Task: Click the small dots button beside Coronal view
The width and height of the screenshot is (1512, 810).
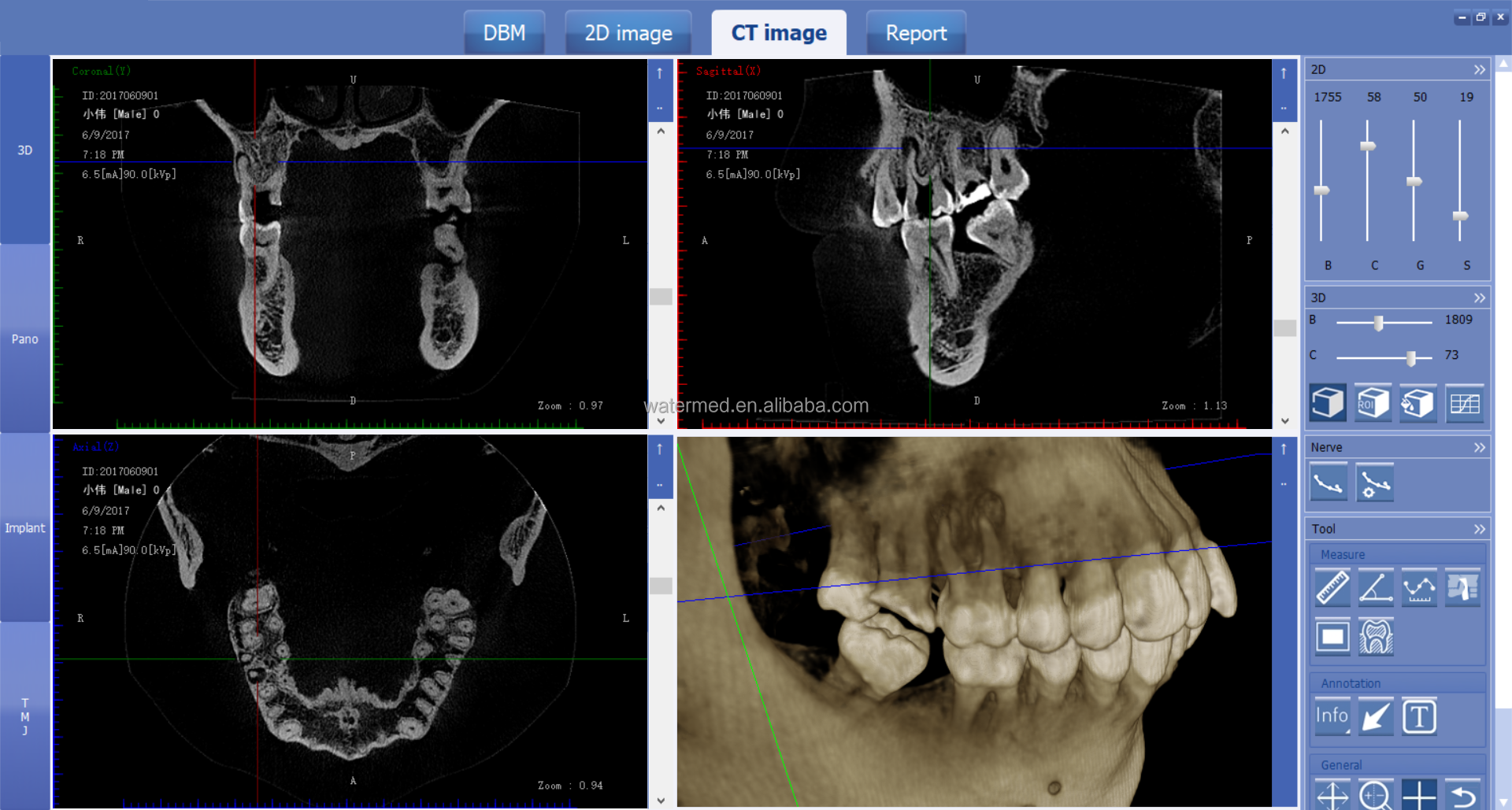Action: pyautogui.click(x=660, y=109)
